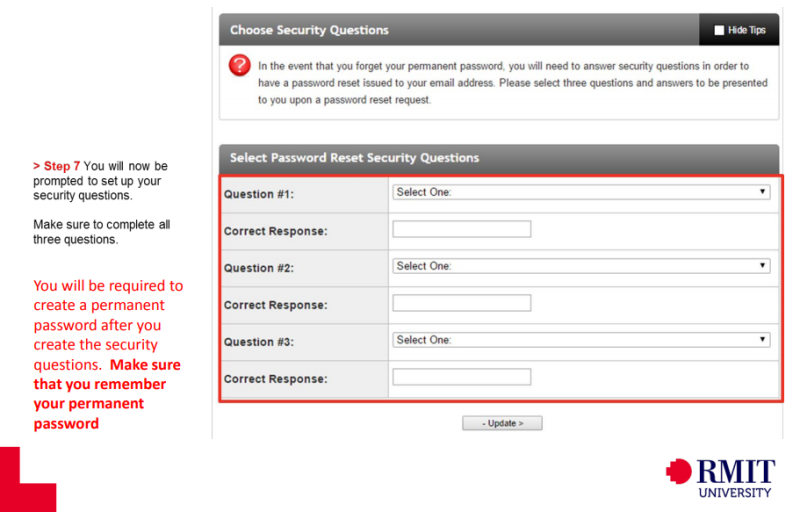Click the red question mark help icon
Image resolution: width=800 pixels, height=512 pixels.
(x=240, y=66)
